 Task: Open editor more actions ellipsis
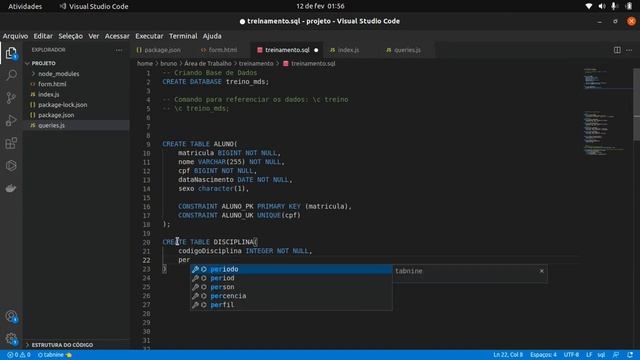pyautogui.click(x=629, y=50)
